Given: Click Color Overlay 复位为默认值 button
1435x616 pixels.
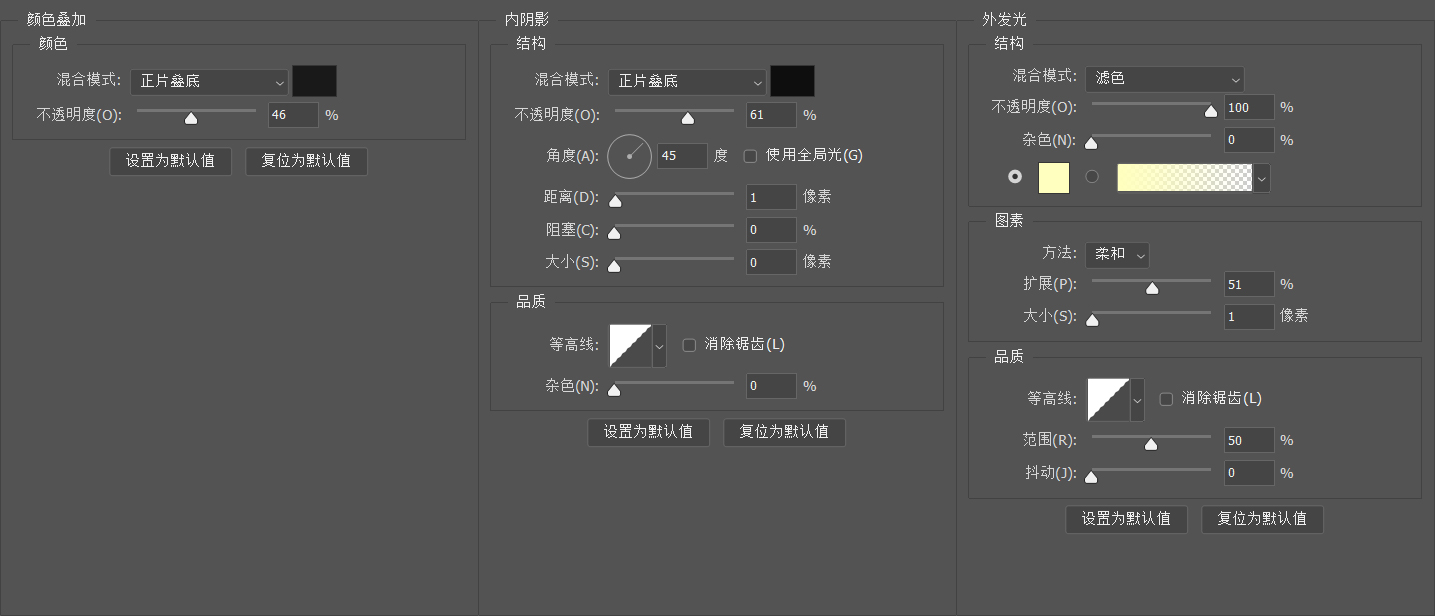Looking at the screenshot, I should pos(307,161).
